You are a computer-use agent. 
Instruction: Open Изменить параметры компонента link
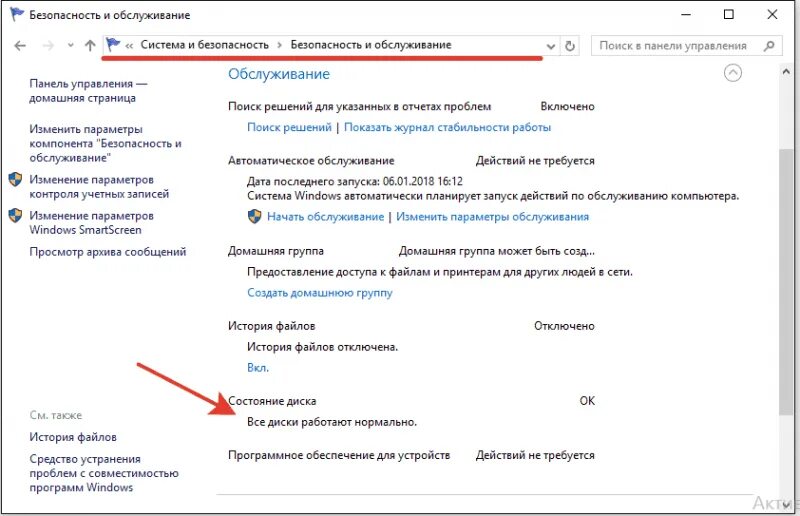pyautogui.click(x=105, y=143)
